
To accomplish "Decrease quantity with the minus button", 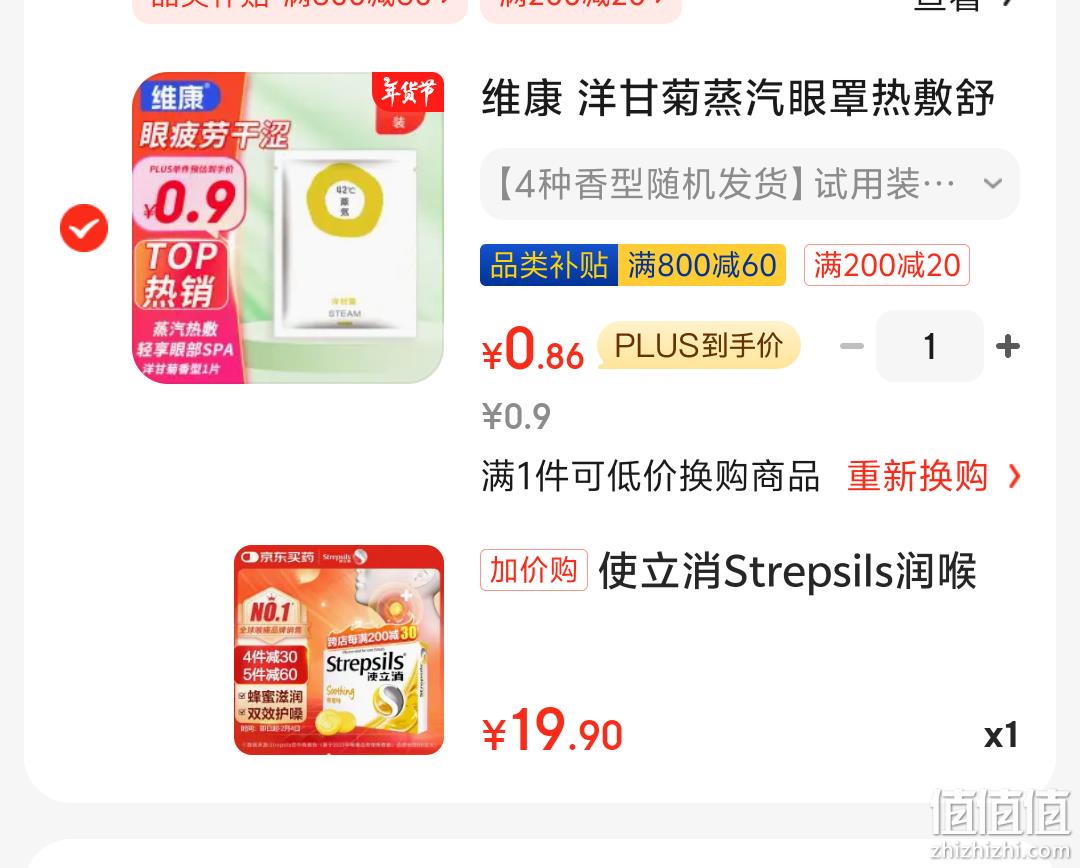I will coord(852,346).
